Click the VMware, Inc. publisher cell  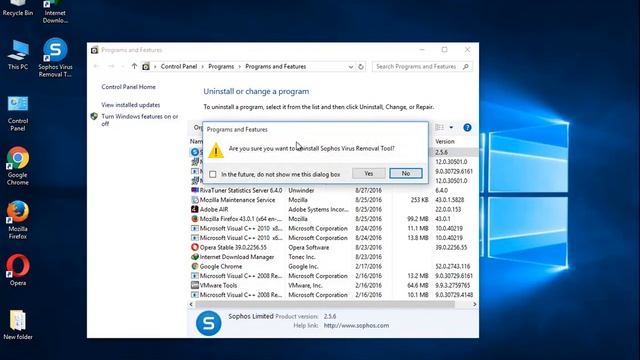[305, 285]
